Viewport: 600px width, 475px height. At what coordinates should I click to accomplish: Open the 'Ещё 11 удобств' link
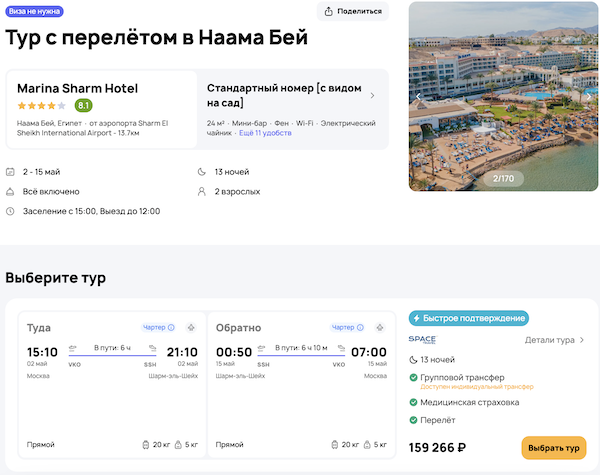(x=264, y=132)
